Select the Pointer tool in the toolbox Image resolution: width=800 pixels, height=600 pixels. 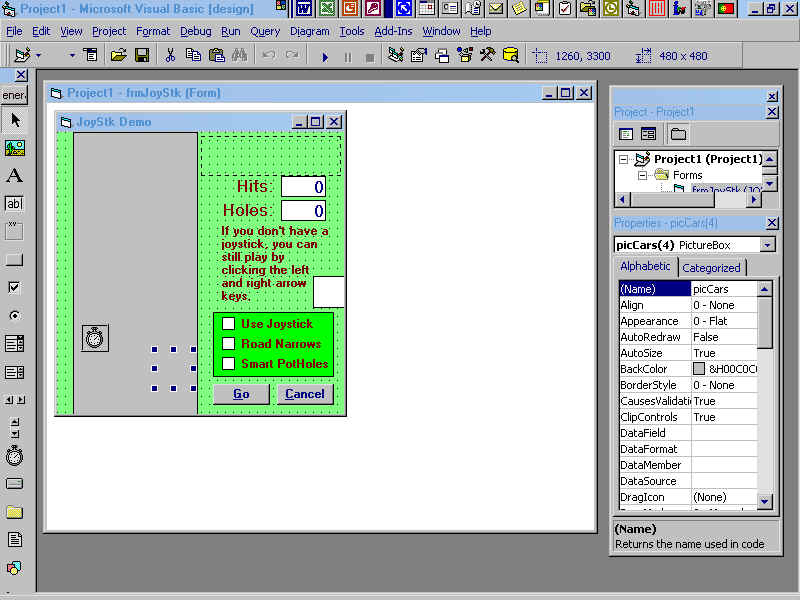coord(14,120)
